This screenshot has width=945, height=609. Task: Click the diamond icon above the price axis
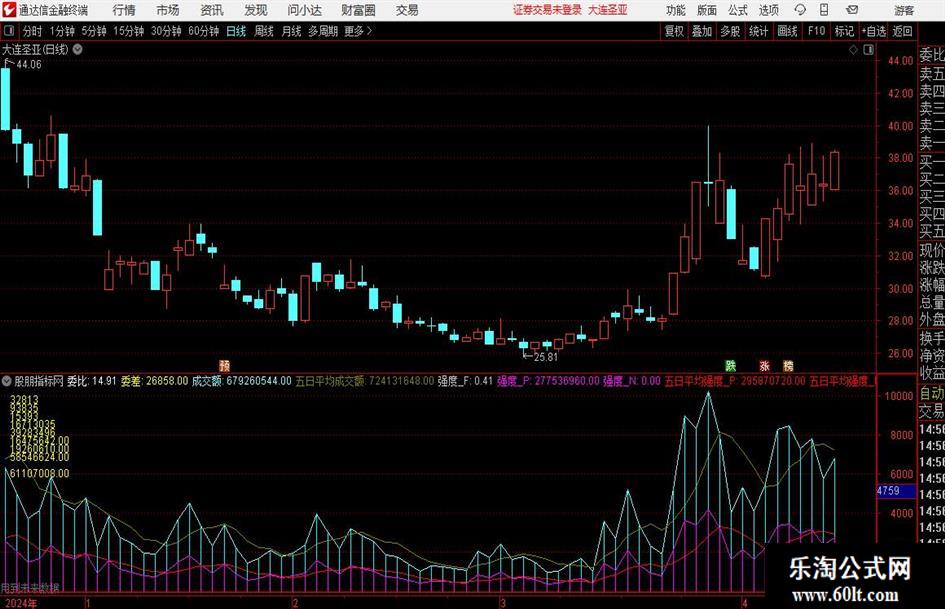point(853,50)
